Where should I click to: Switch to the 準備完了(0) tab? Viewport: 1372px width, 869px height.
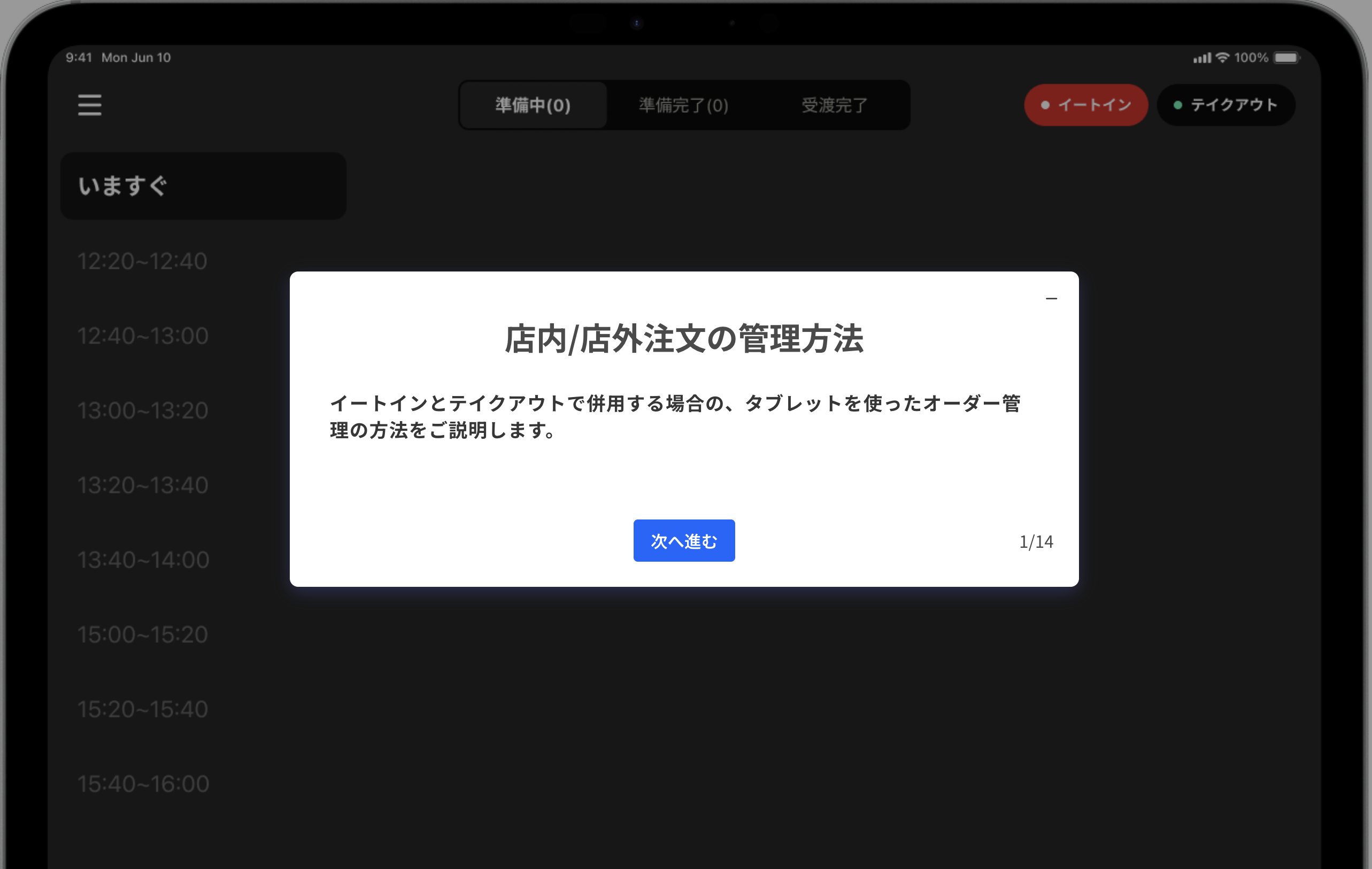683,105
